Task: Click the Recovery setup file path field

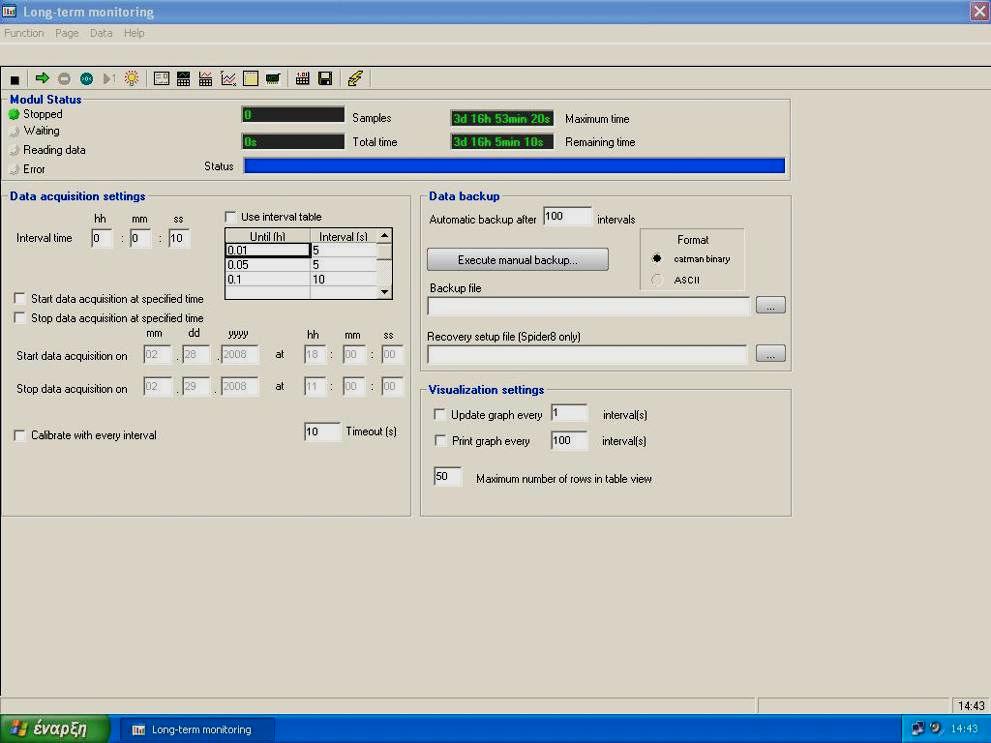Action: [587, 354]
